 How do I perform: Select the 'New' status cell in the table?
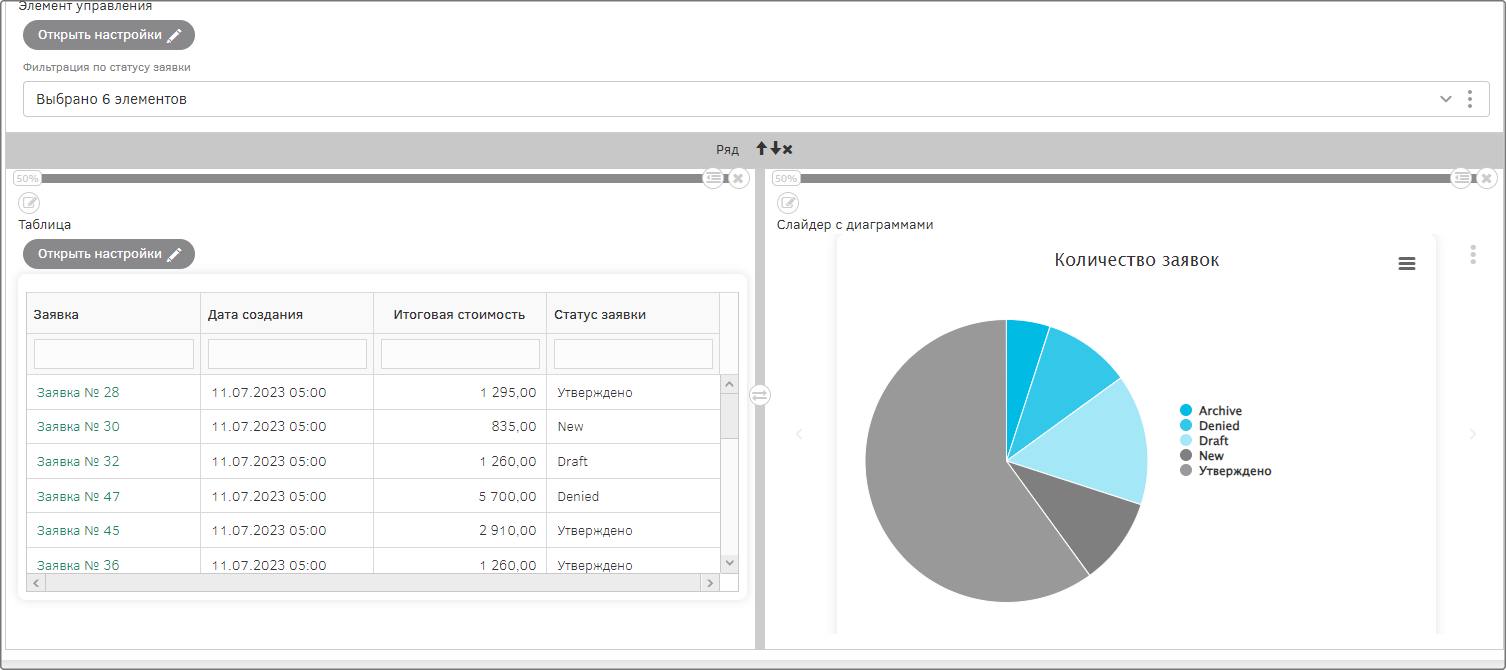(x=633, y=427)
